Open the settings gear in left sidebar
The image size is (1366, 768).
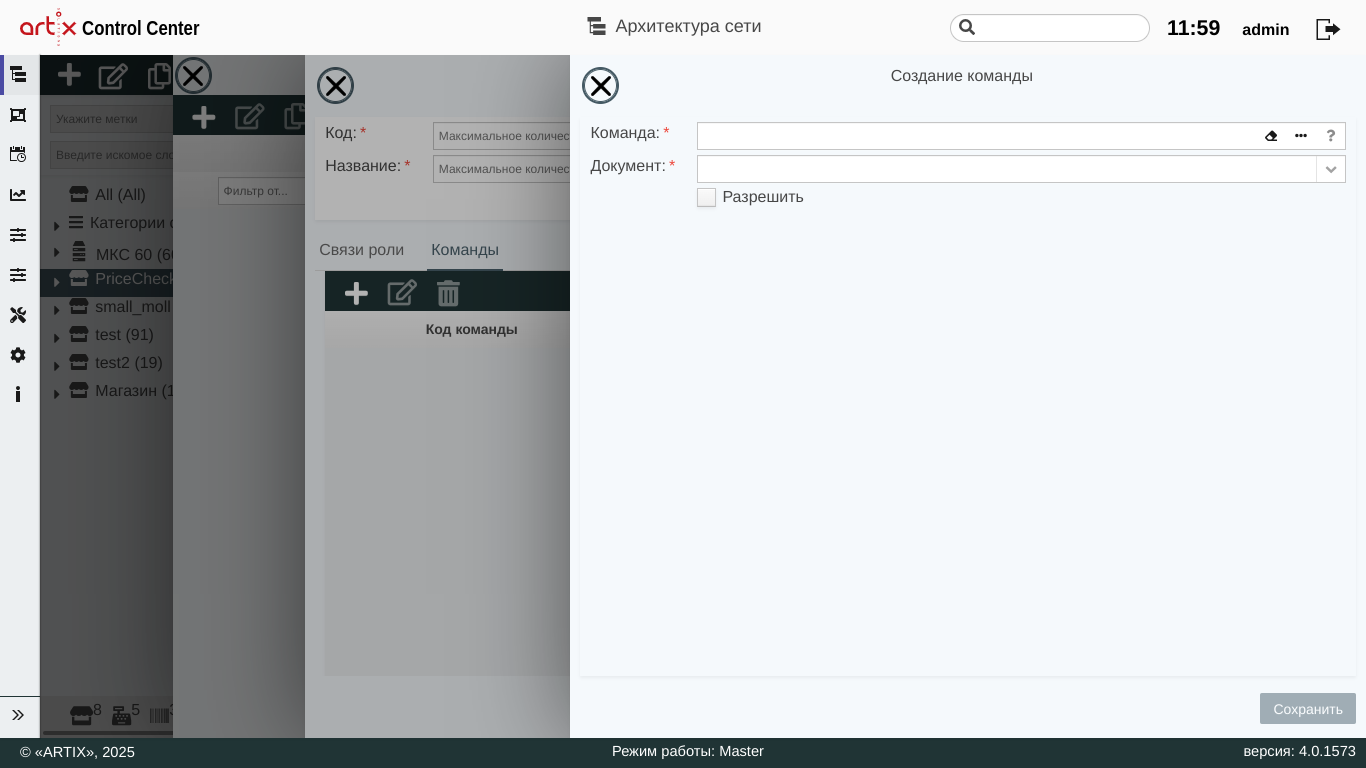coord(18,355)
